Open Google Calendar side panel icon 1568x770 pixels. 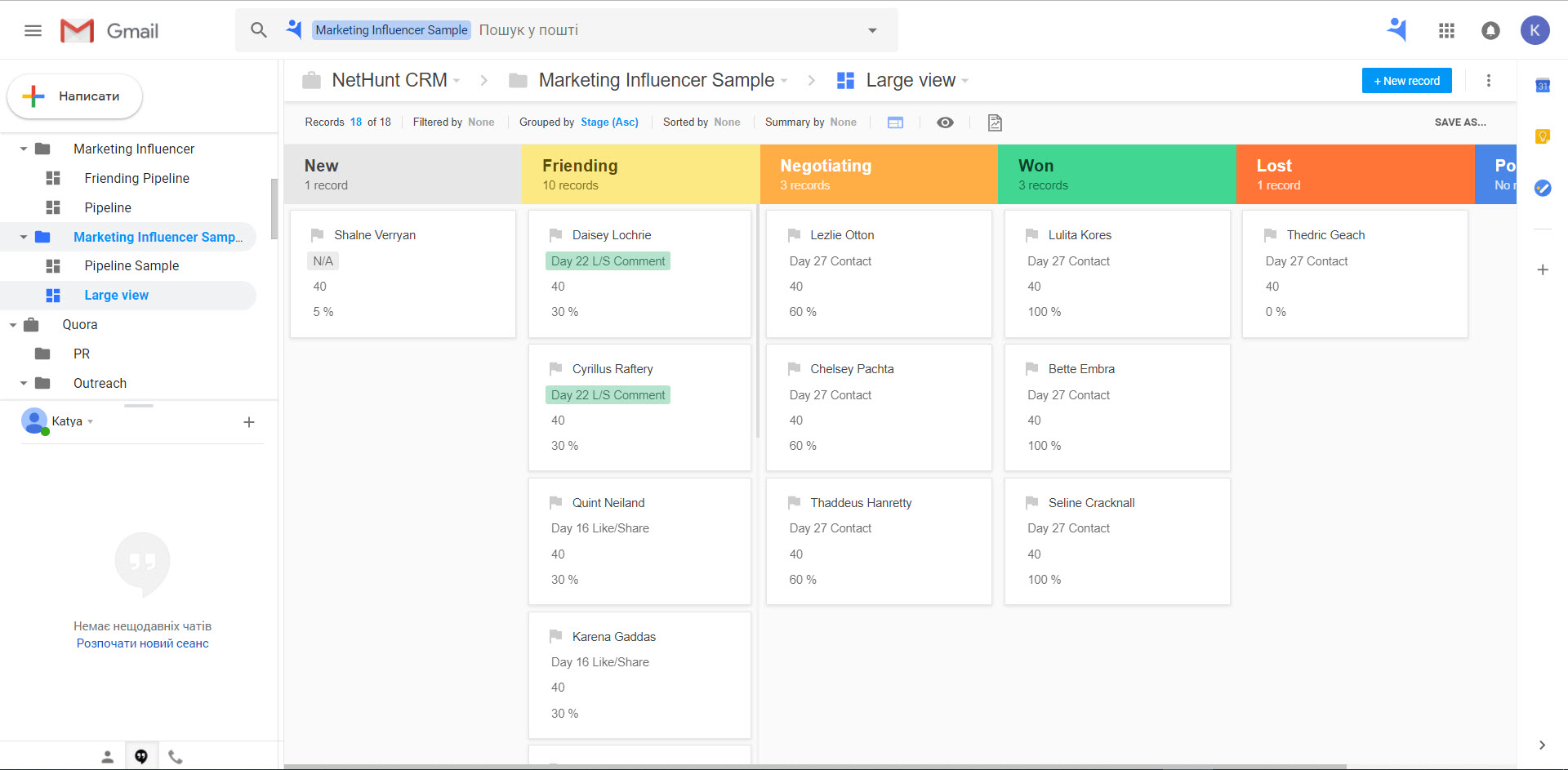click(1543, 85)
